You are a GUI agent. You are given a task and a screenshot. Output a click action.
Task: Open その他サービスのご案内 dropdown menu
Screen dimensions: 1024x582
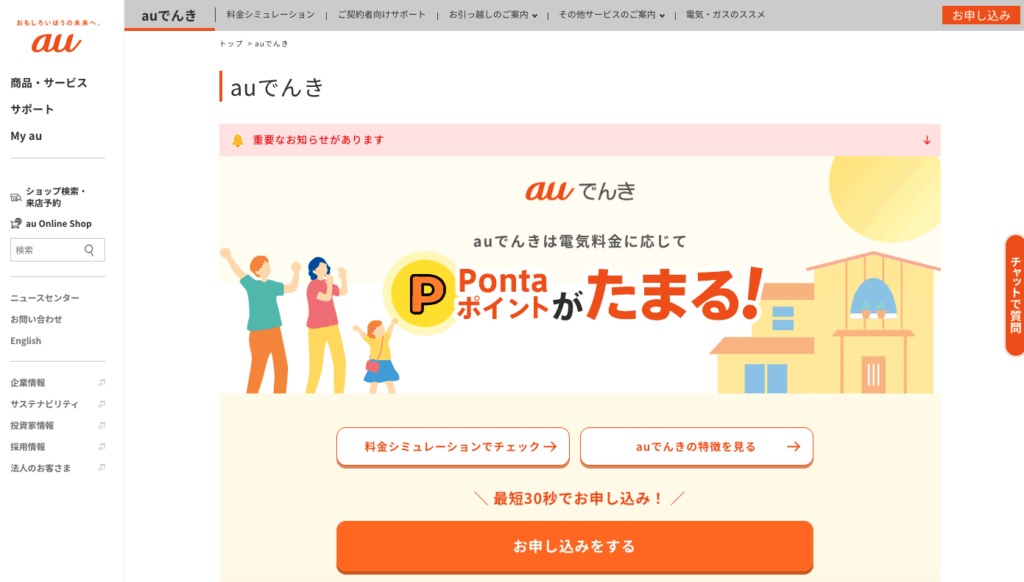click(611, 15)
